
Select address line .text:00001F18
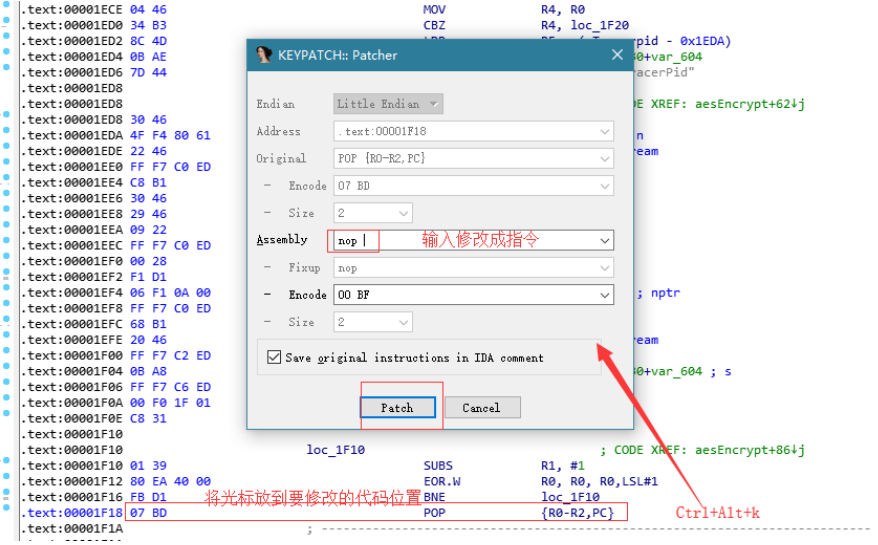coord(72,513)
